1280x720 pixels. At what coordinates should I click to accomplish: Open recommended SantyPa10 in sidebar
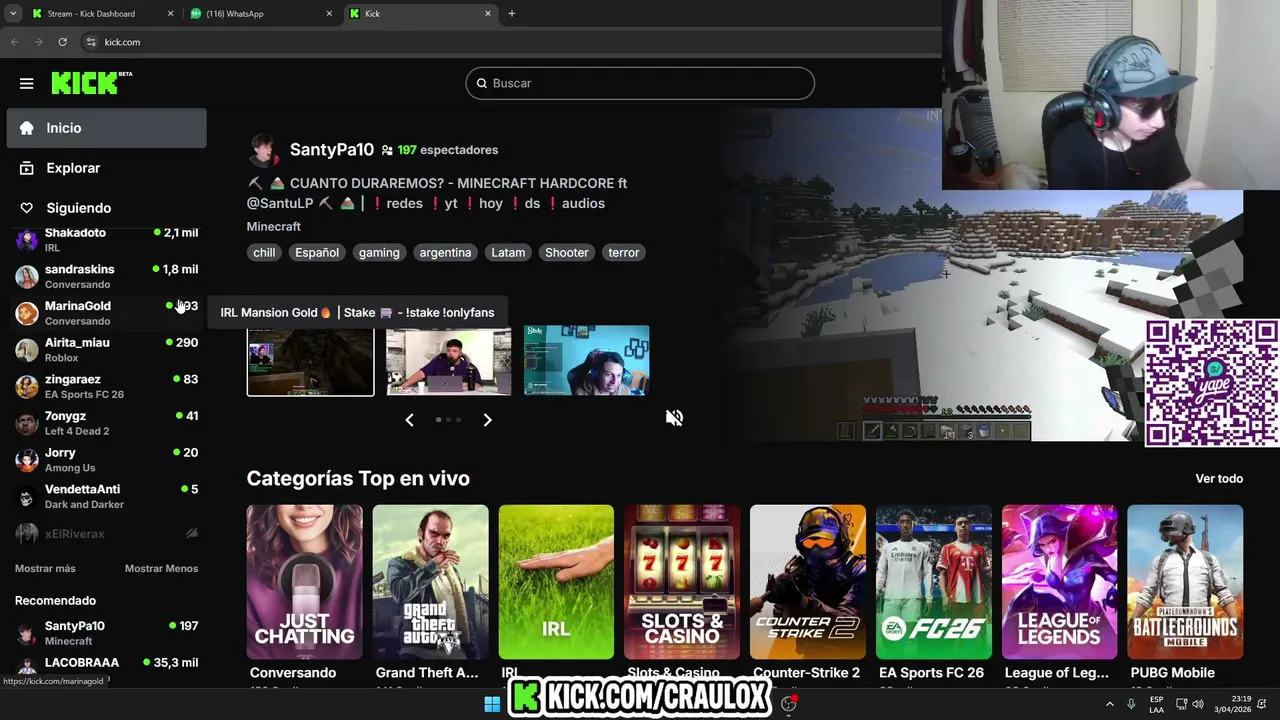(106, 633)
